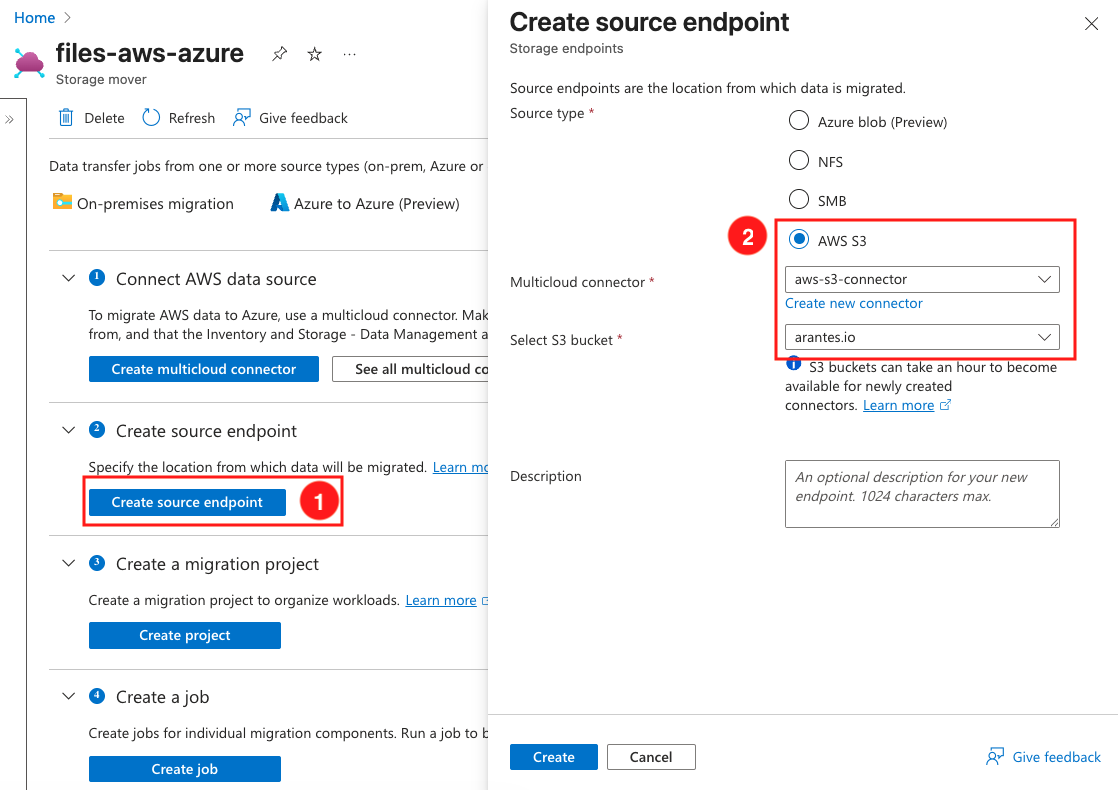Click the favorite star icon
Screen dimensions: 1118x790
[x=314, y=55]
